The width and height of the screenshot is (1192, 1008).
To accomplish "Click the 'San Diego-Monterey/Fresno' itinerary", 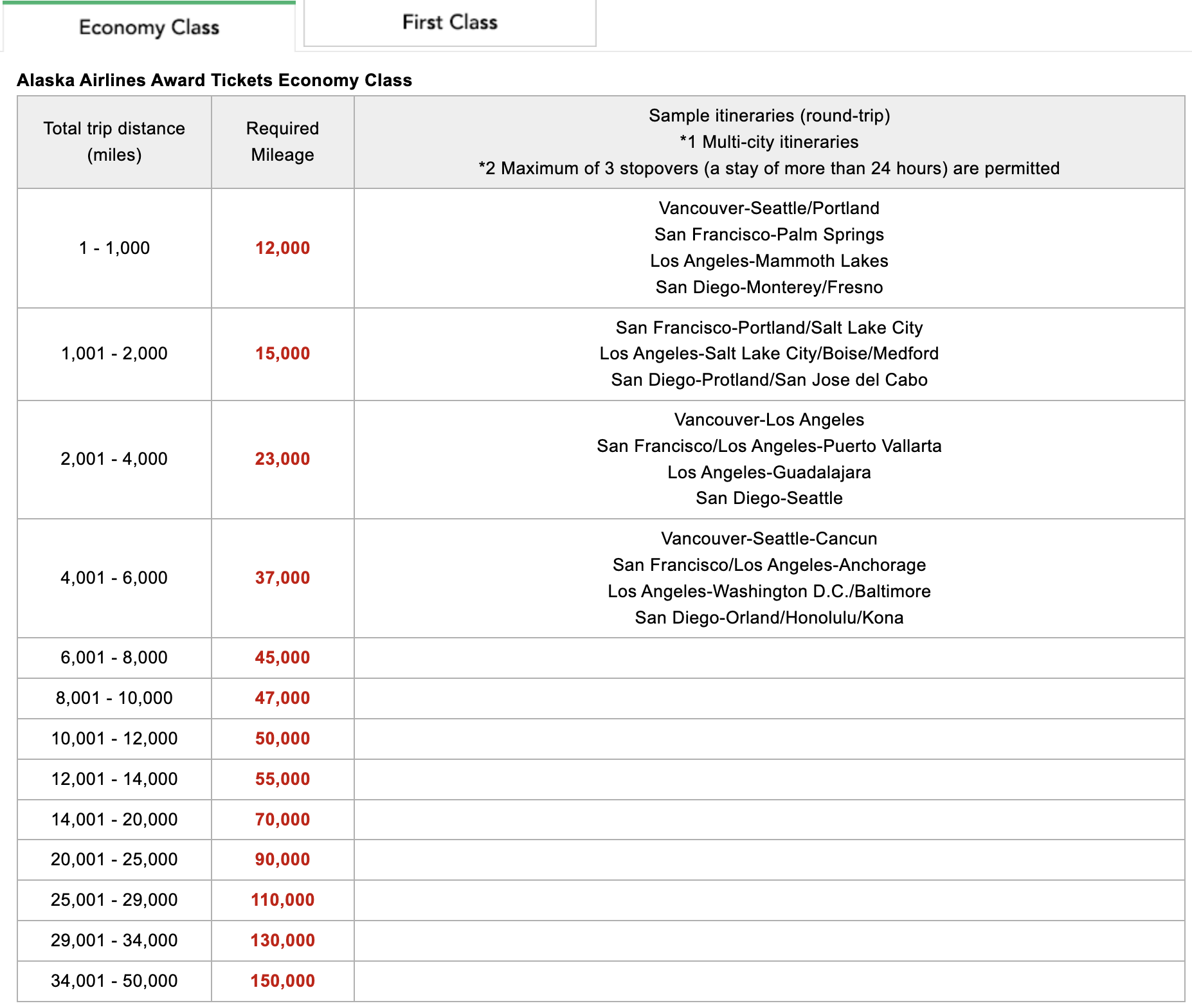I will pyautogui.click(x=769, y=287).
